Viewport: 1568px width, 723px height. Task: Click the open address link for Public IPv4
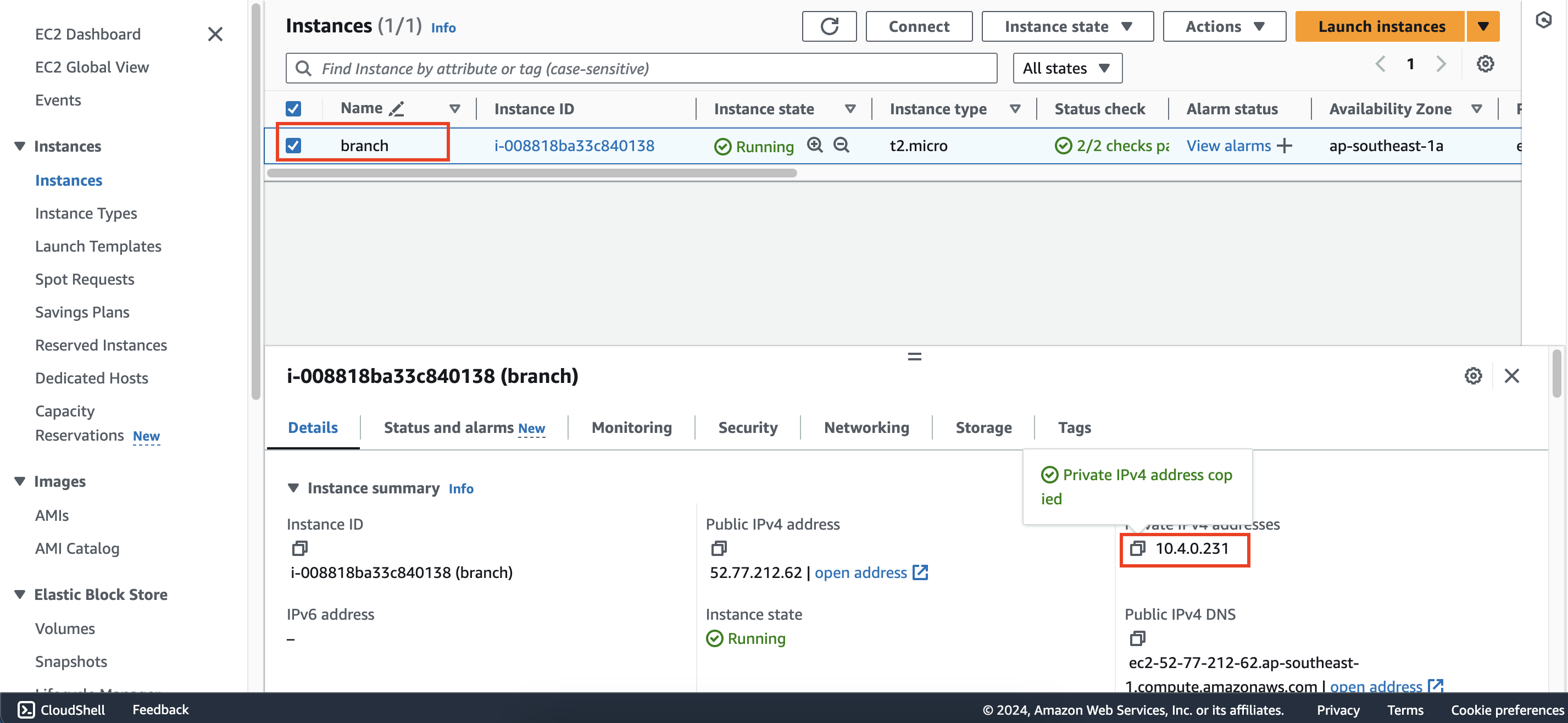click(860, 572)
